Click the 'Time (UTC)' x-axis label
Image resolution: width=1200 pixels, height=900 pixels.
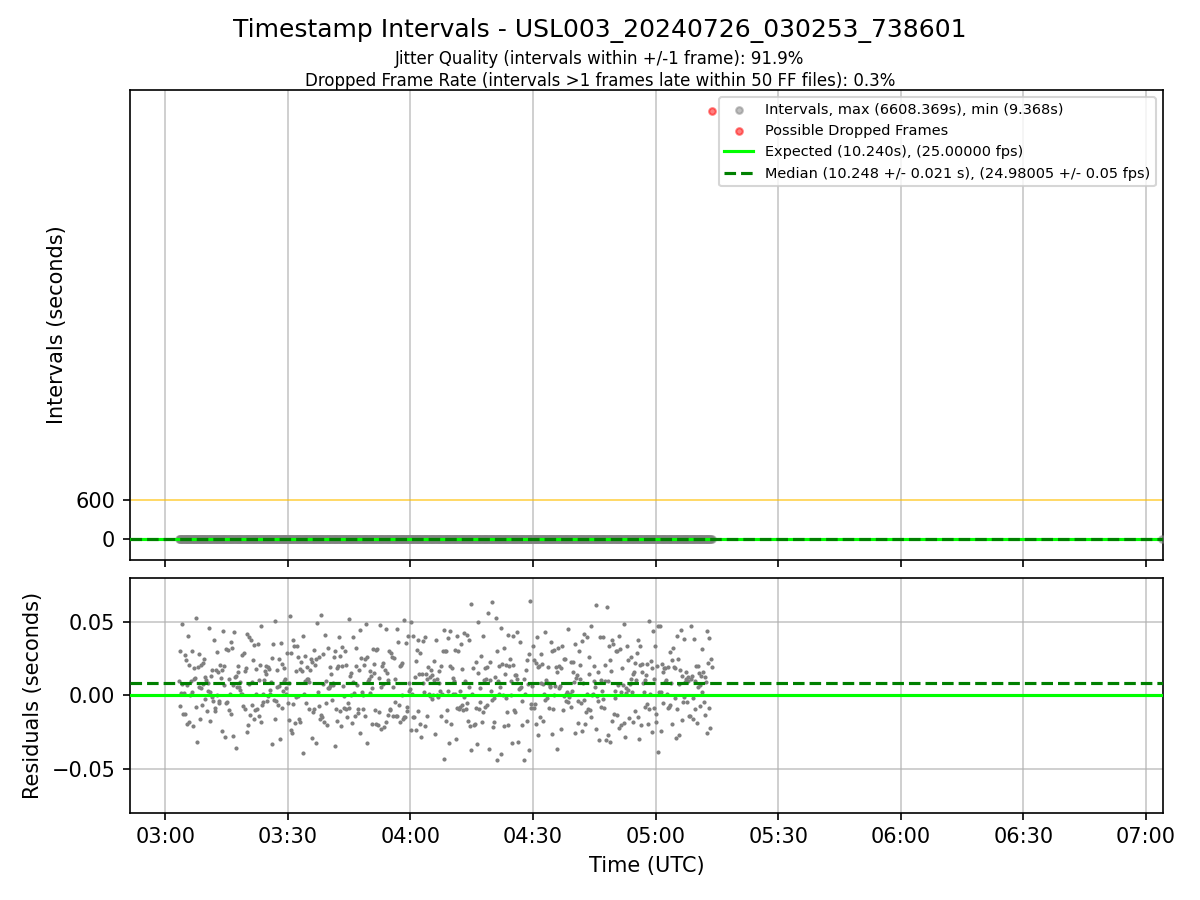[x=646, y=865]
